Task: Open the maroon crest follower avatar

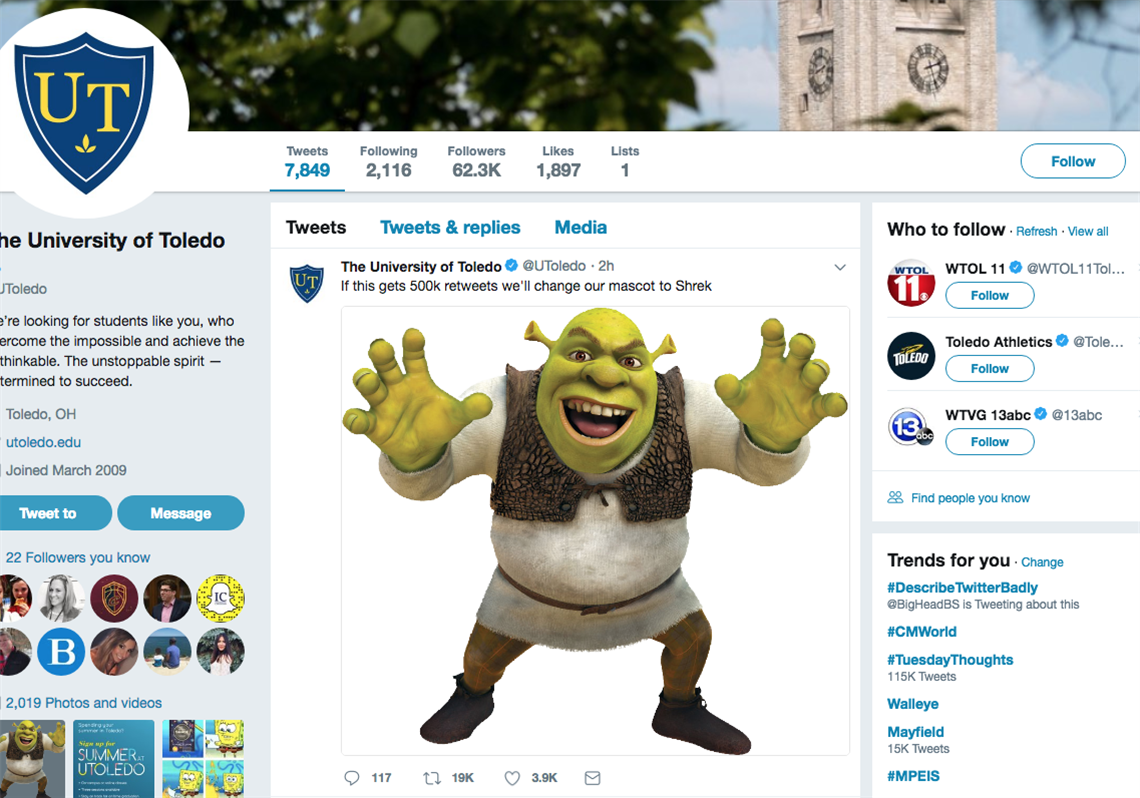Action: coord(114,598)
